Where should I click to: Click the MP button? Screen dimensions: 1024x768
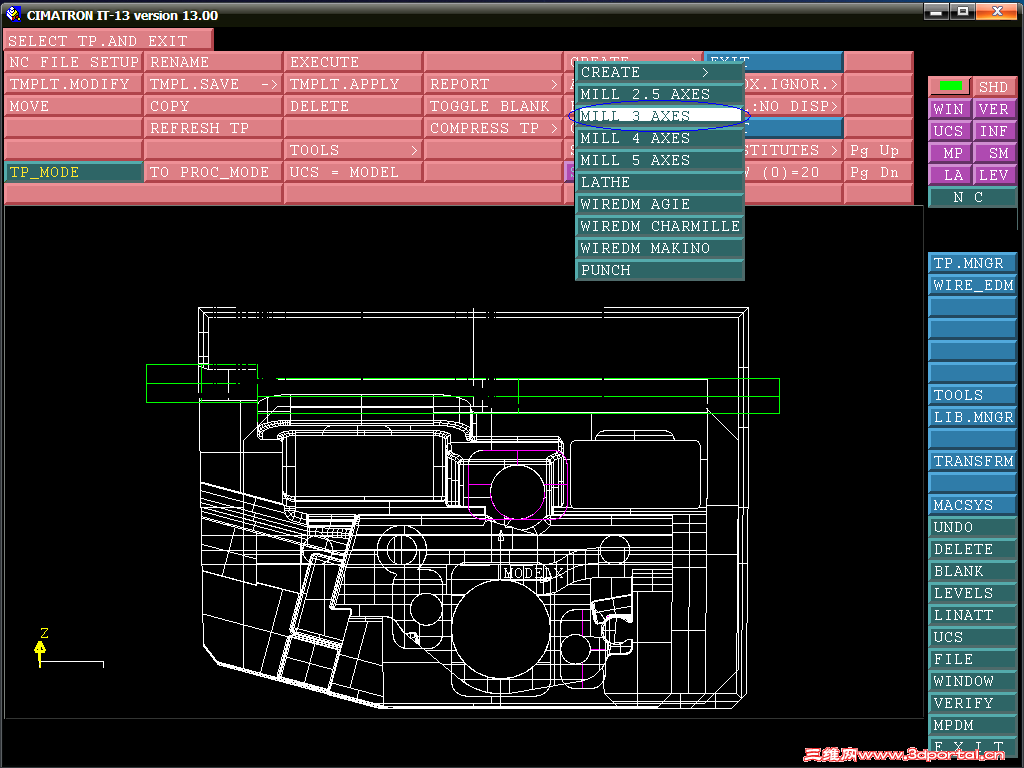(949, 153)
